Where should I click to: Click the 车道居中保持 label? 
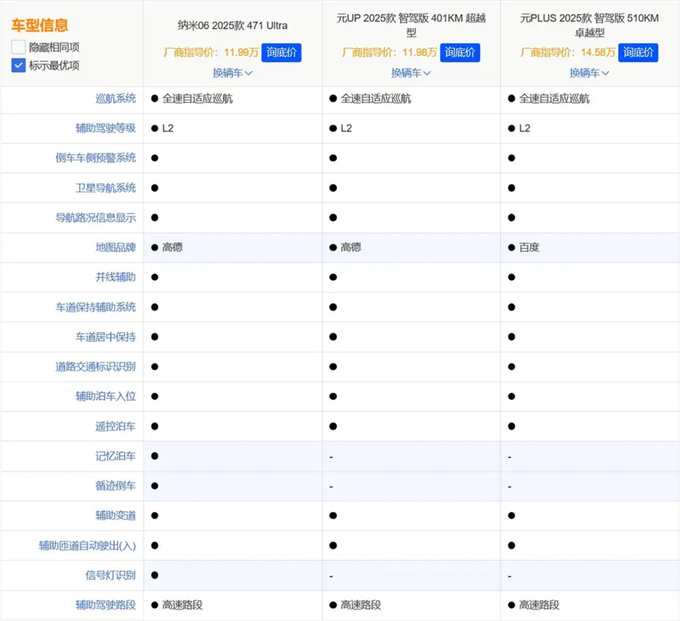106,337
